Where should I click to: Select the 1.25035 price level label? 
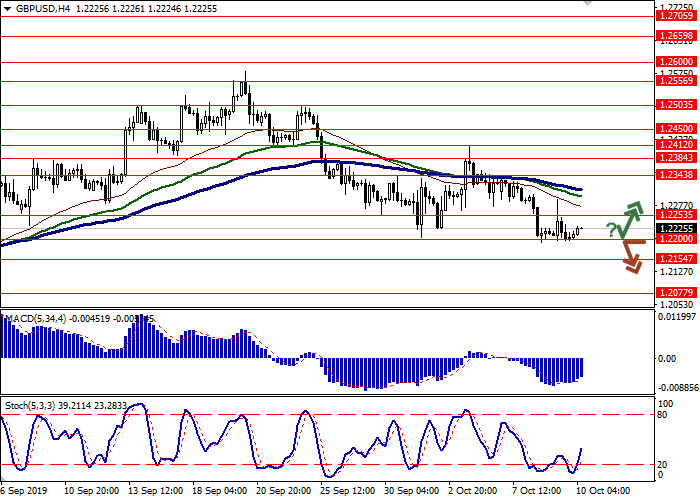click(x=676, y=105)
